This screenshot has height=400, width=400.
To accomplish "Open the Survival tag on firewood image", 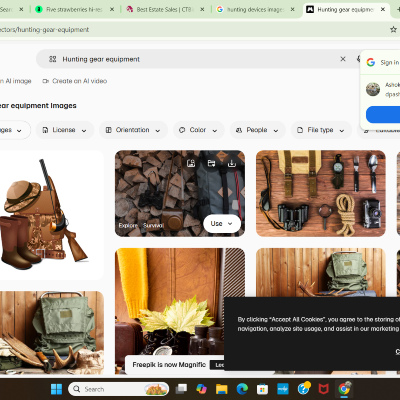I will (153, 225).
